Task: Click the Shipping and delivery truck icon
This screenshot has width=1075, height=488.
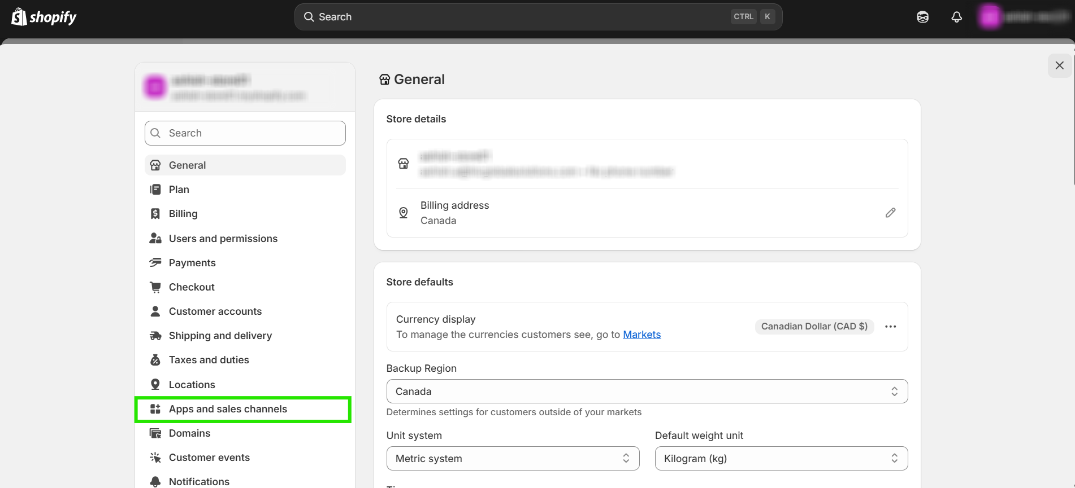Action: tap(155, 336)
